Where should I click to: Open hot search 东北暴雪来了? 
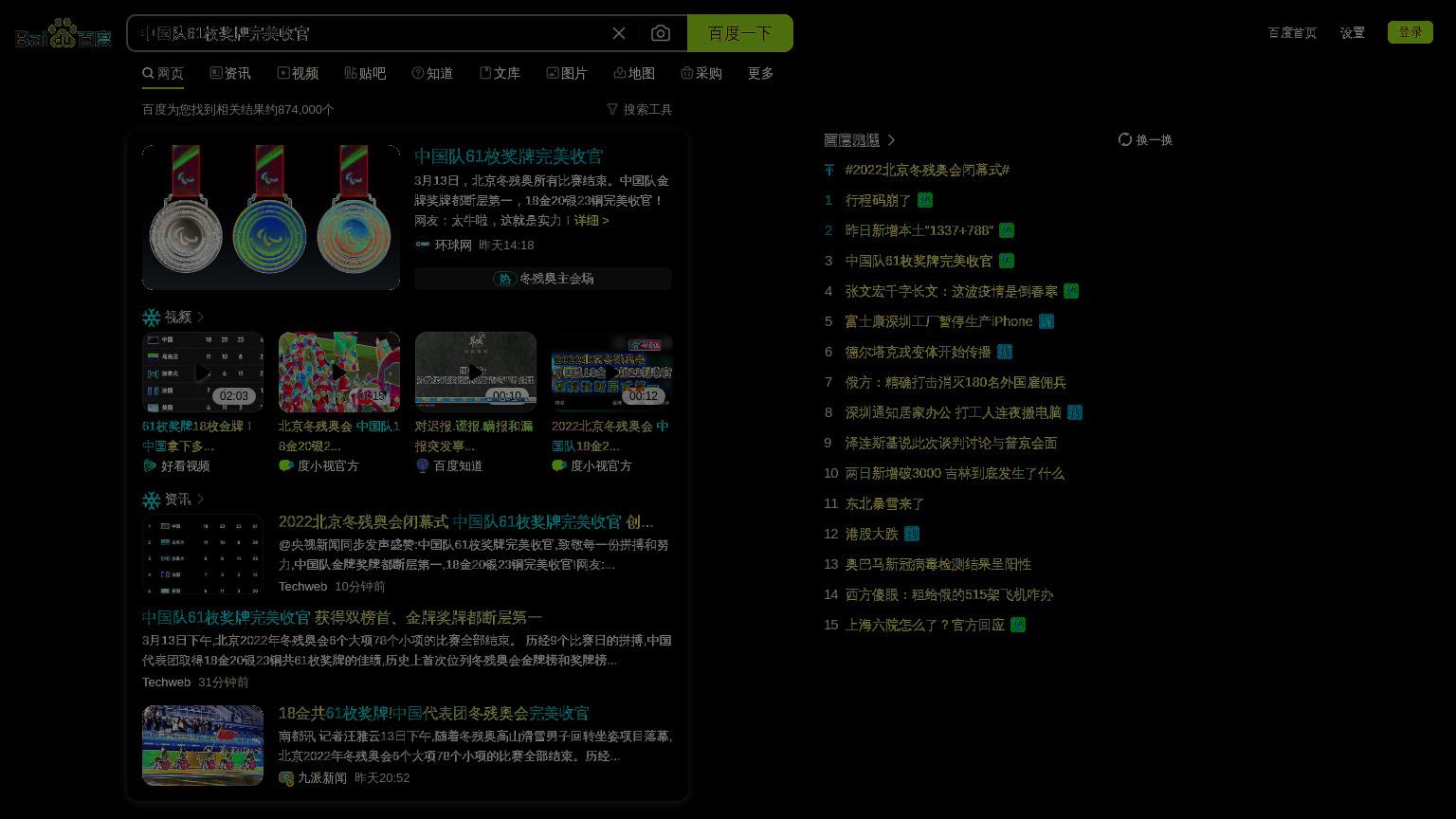point(884,503)
